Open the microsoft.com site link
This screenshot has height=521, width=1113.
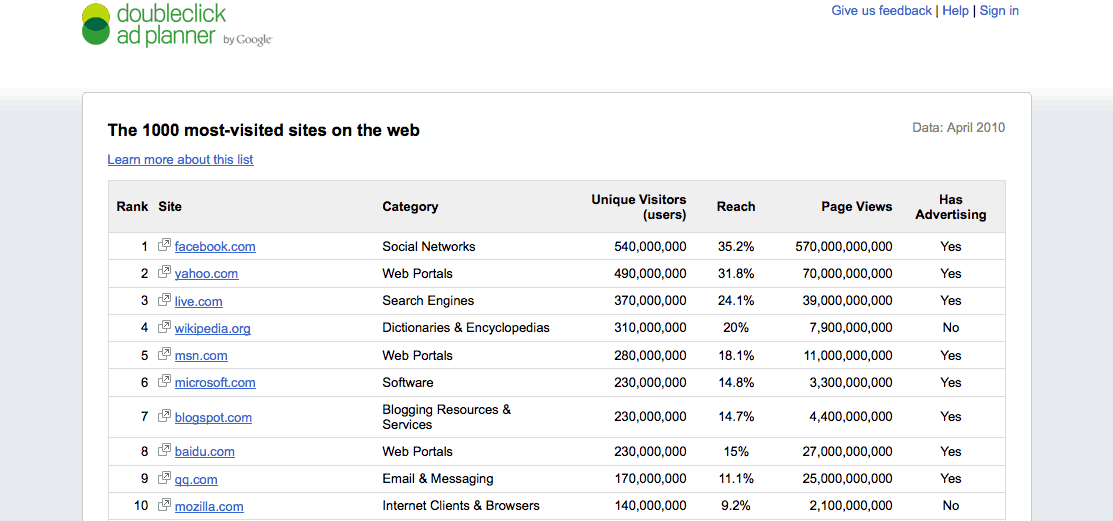point(215,383)
